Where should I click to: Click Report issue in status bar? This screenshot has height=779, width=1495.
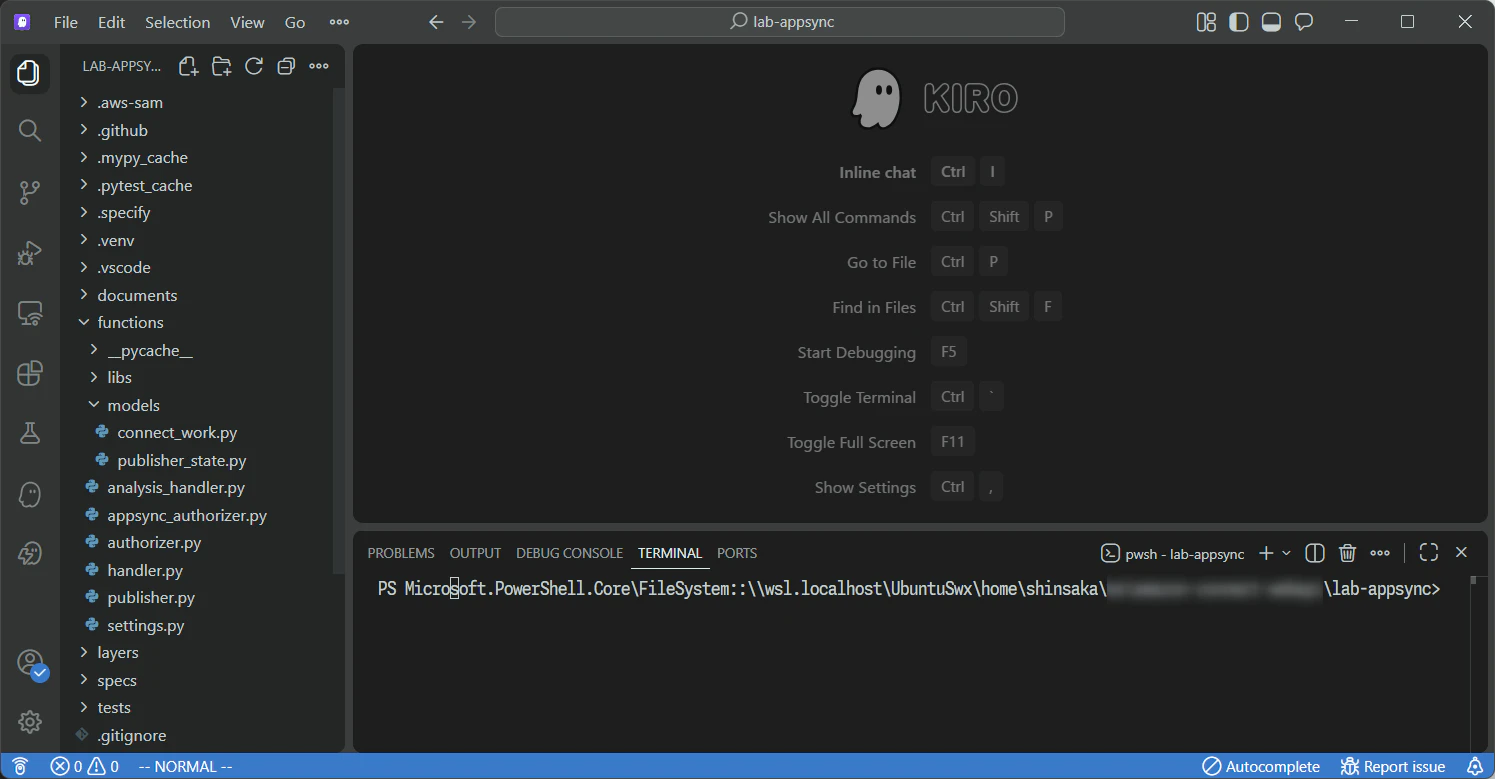(1393, 767)
